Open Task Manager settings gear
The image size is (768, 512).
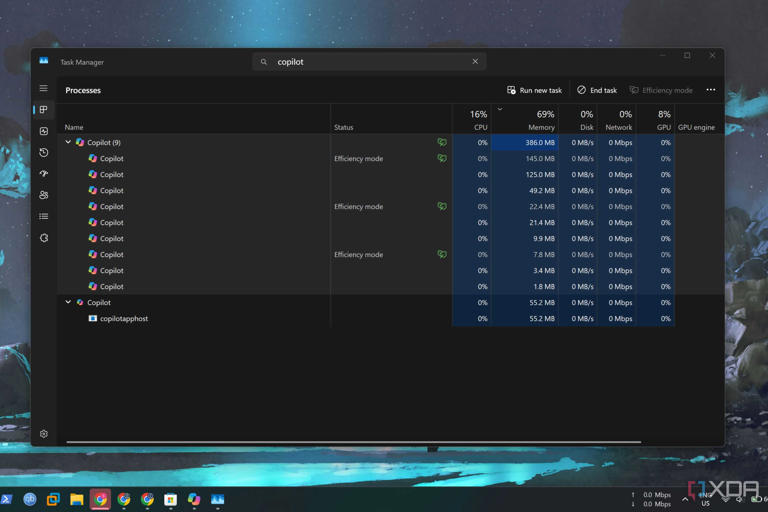(44, 434)
